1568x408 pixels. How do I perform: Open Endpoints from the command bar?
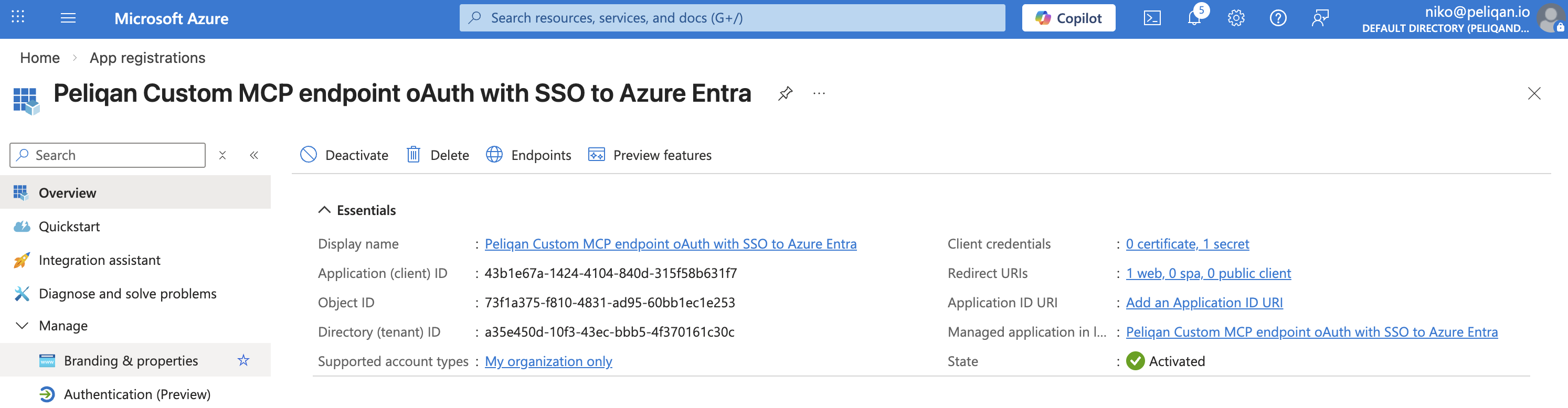click(528, 155)
